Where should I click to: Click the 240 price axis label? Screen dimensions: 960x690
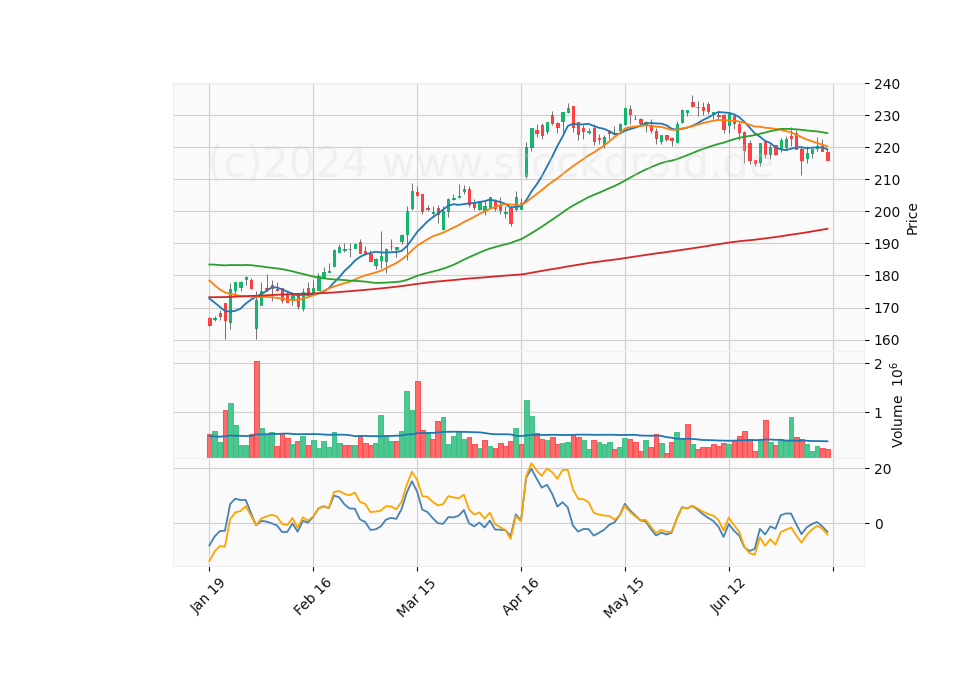[x=887, y=84]
